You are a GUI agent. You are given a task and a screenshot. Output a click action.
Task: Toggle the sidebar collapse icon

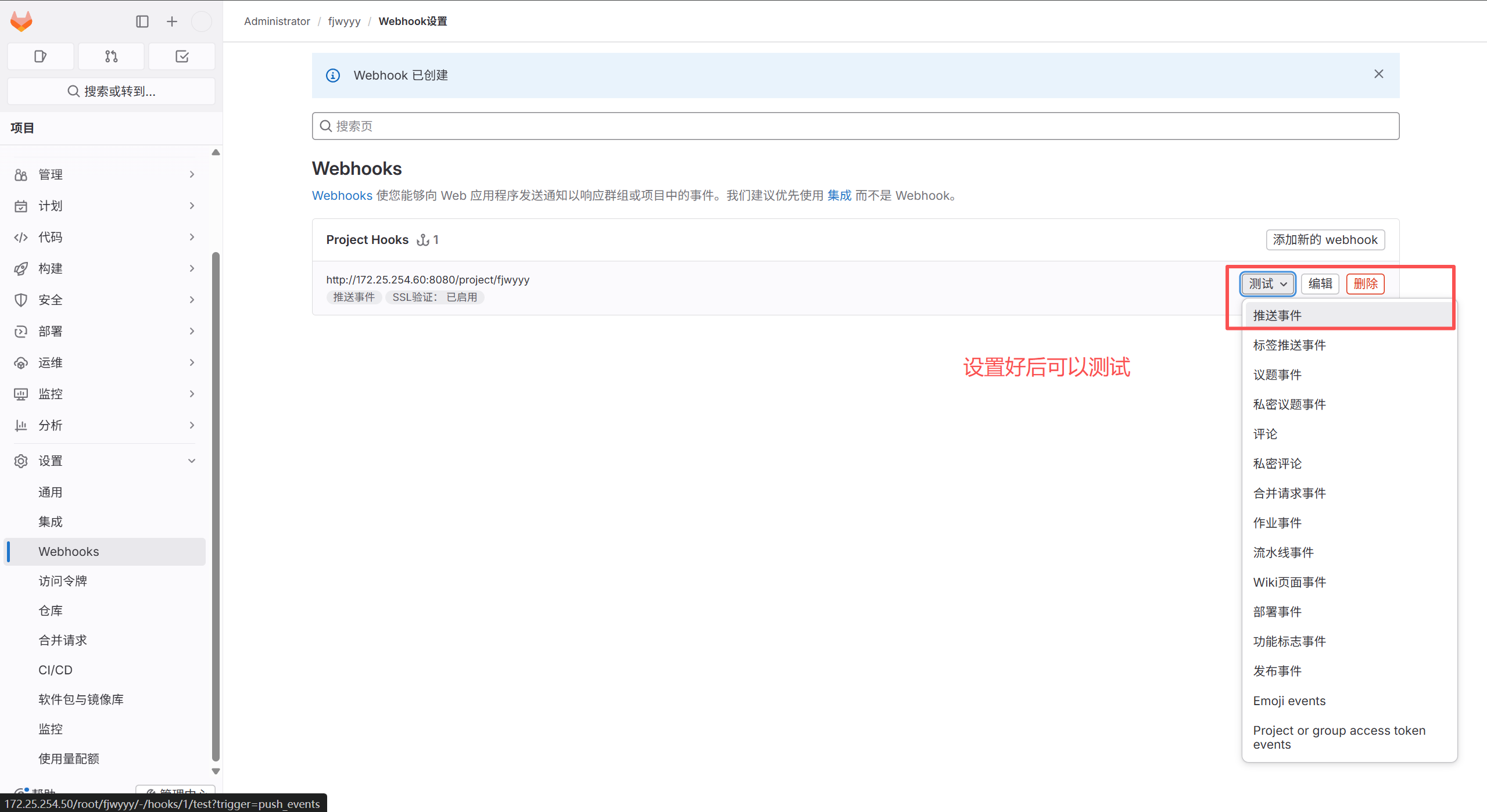coord(142,21)
